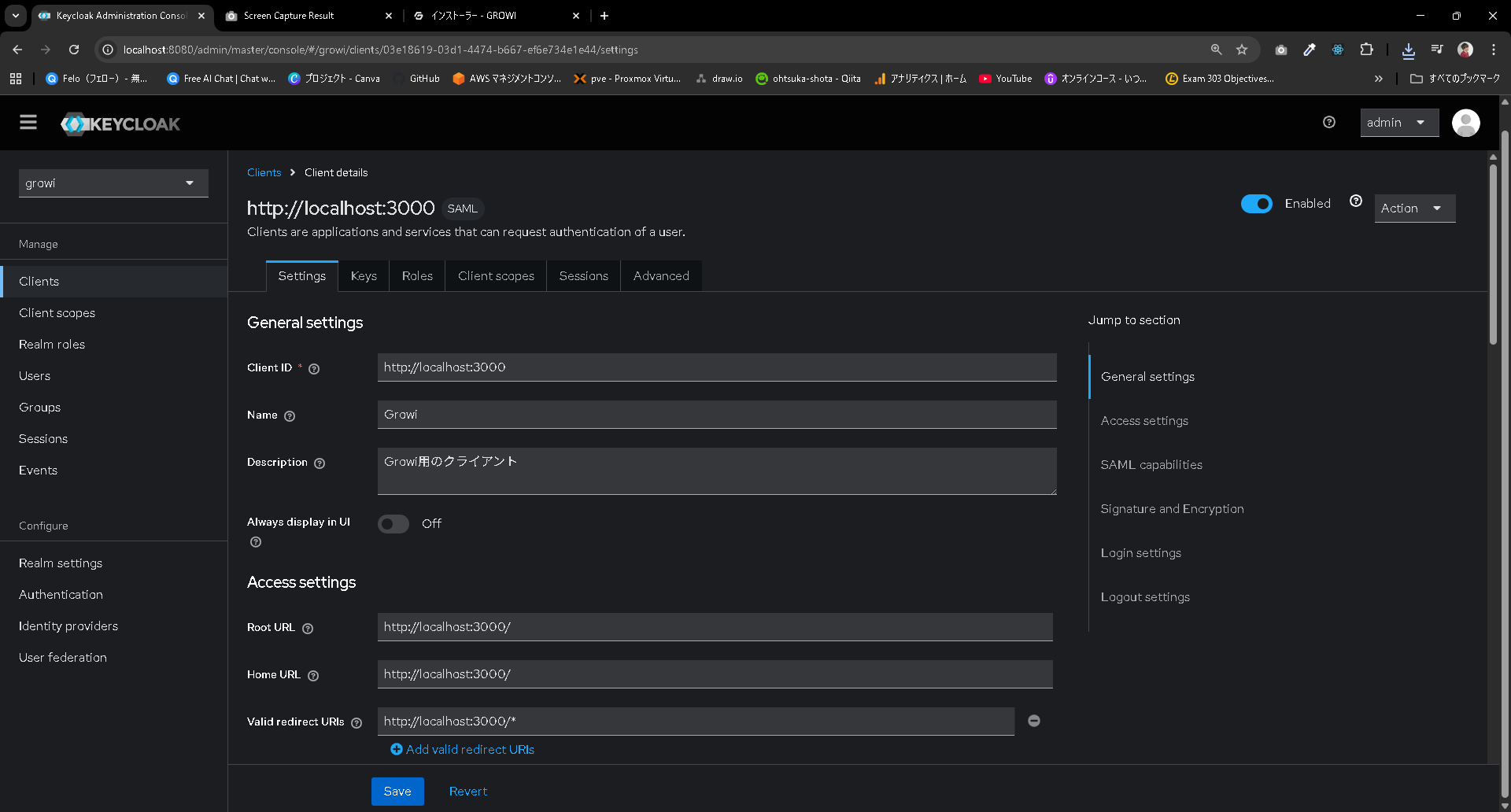Save the client settings

pos(397,792)
